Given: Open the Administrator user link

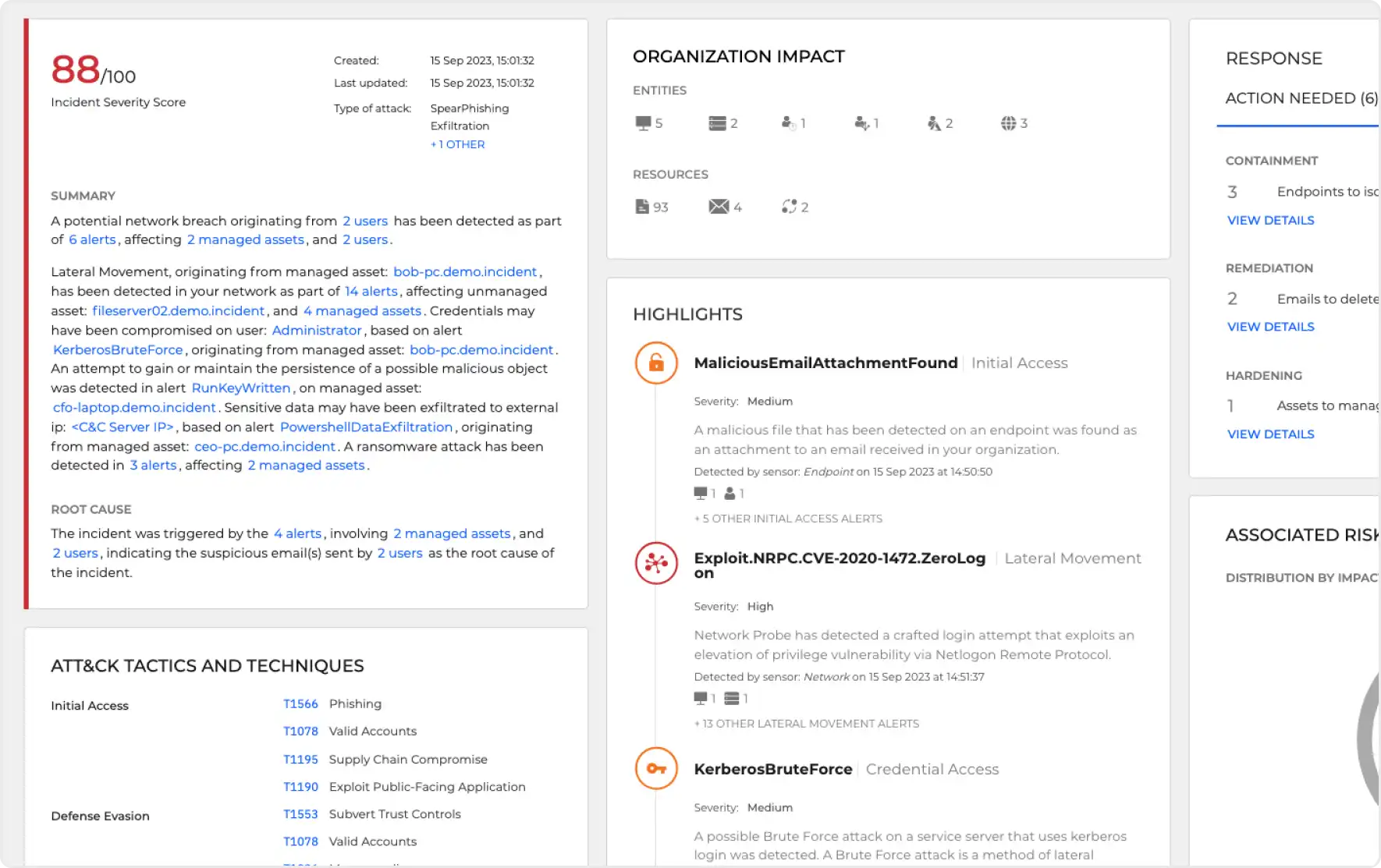Looking at the screenshot, I should click(317, 330).
